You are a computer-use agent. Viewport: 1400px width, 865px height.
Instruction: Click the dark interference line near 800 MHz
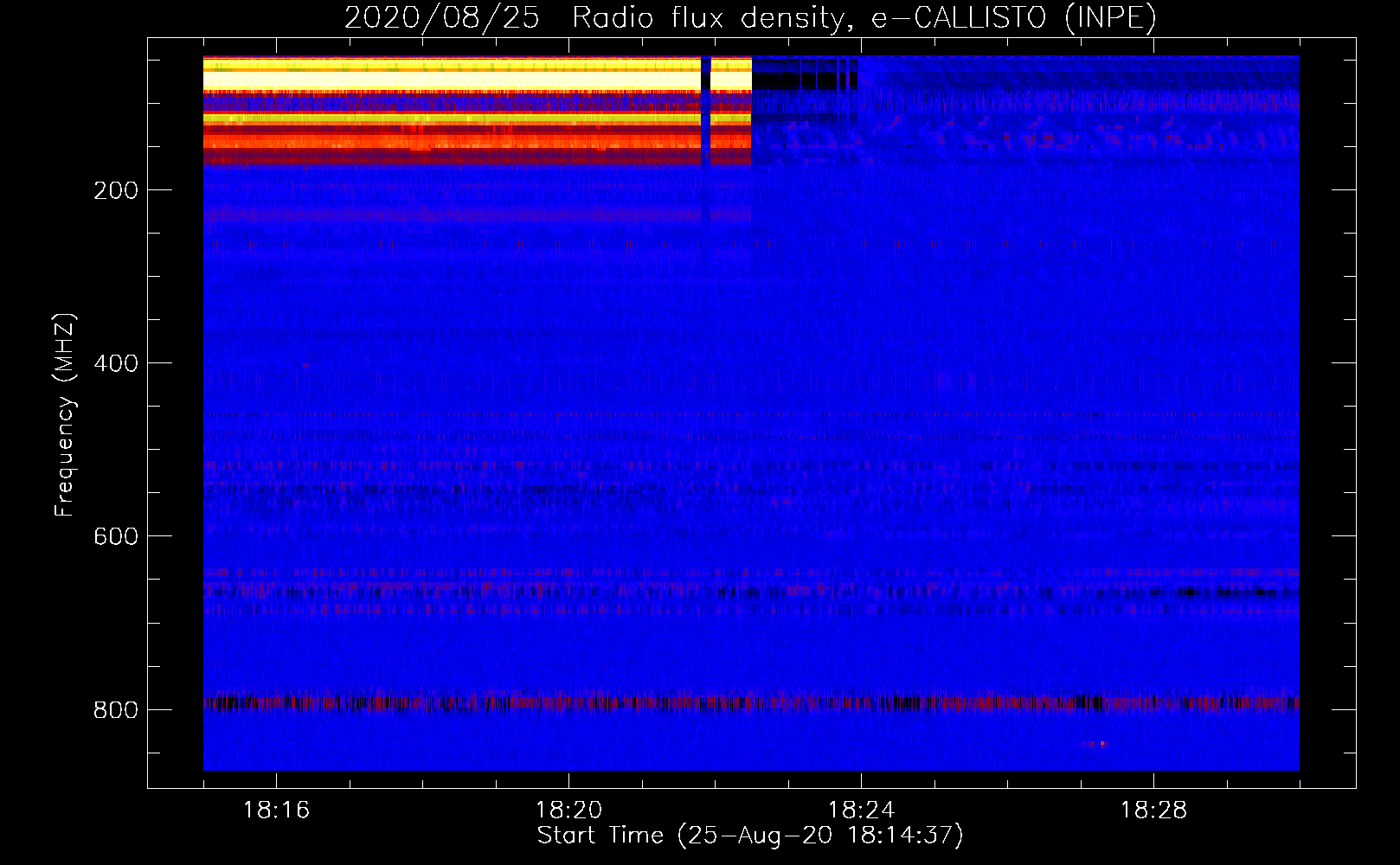(751, 702)
